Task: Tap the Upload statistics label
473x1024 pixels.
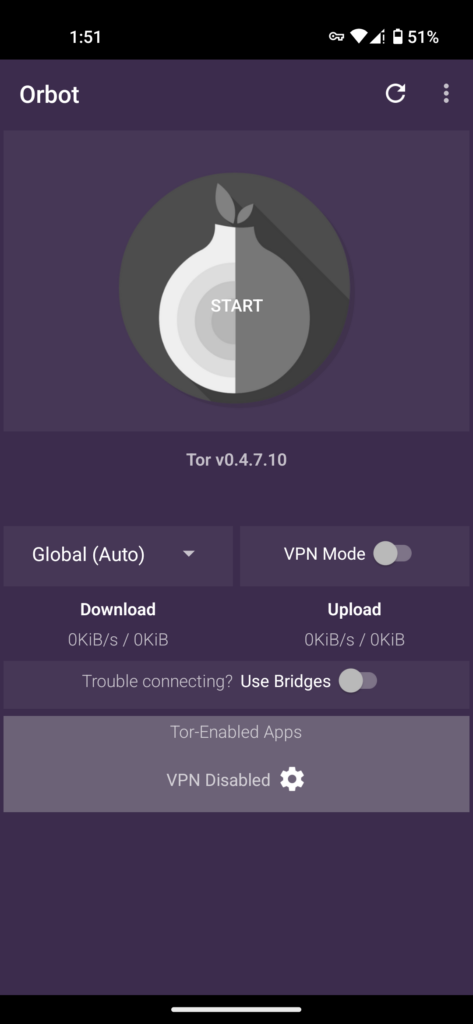Action: (x=355, y=609)
